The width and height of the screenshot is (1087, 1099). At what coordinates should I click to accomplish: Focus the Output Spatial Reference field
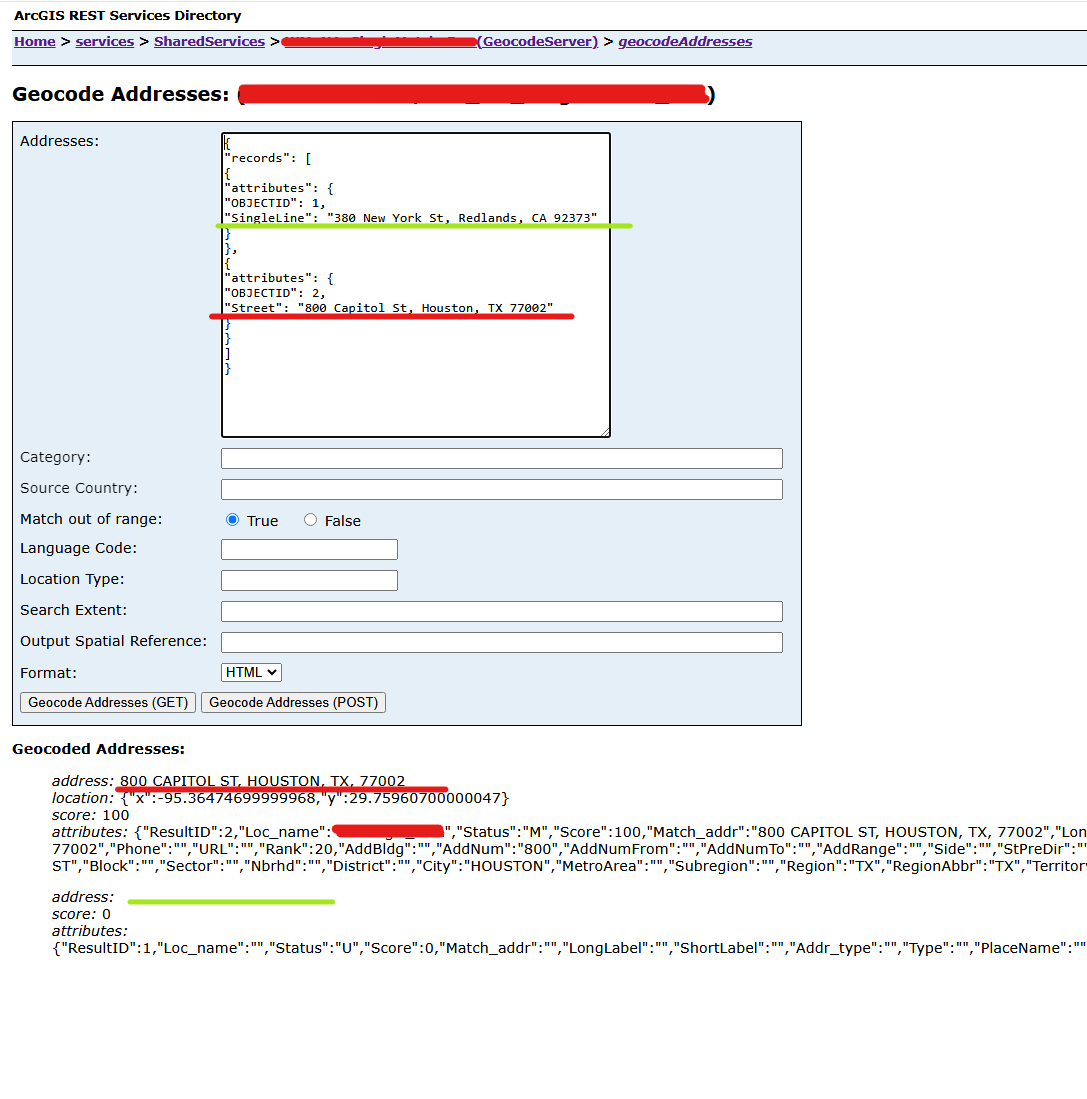click(x=502, y=642)
